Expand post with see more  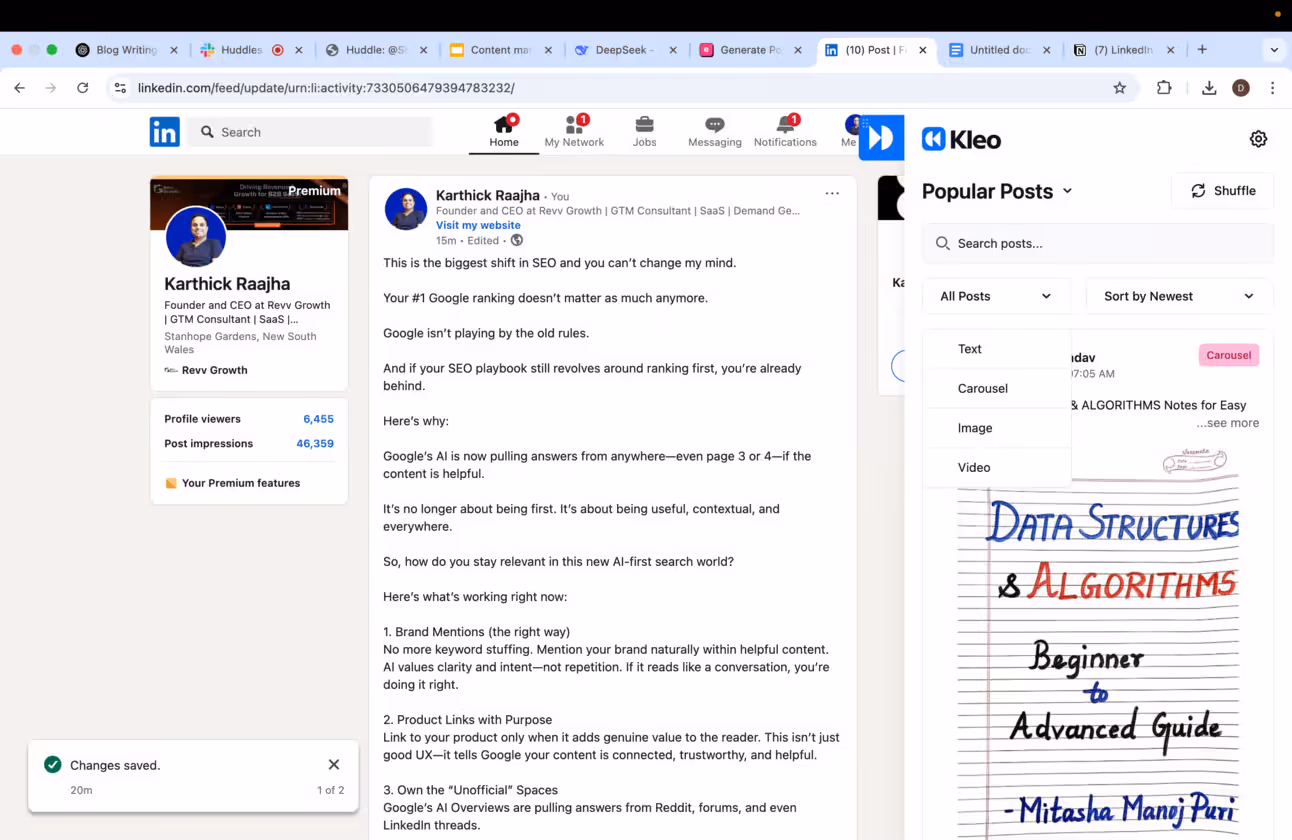coord(1228,423)
